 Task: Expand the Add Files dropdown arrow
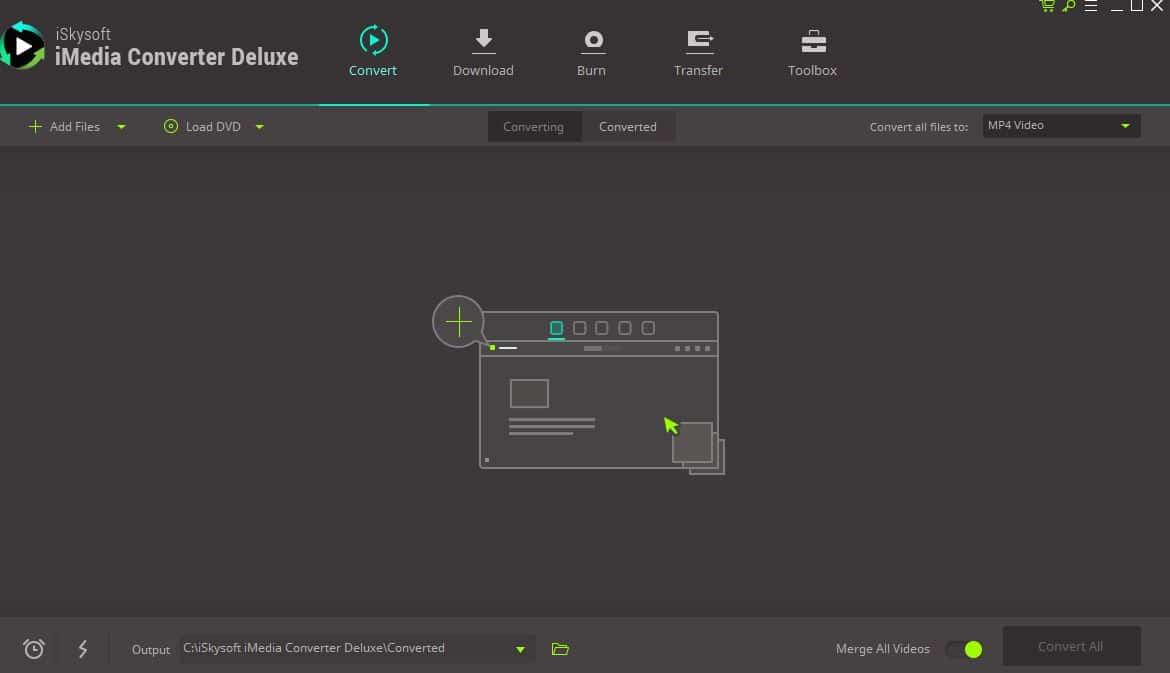coord(121,126)
